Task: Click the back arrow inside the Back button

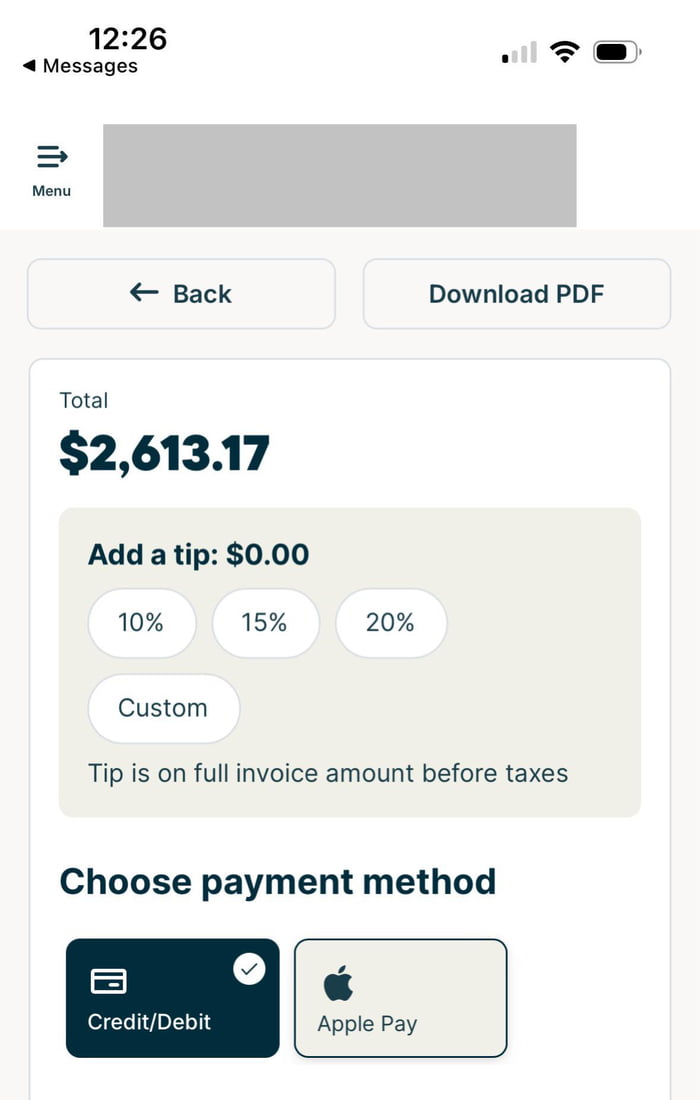Action: tap(143, 294)
